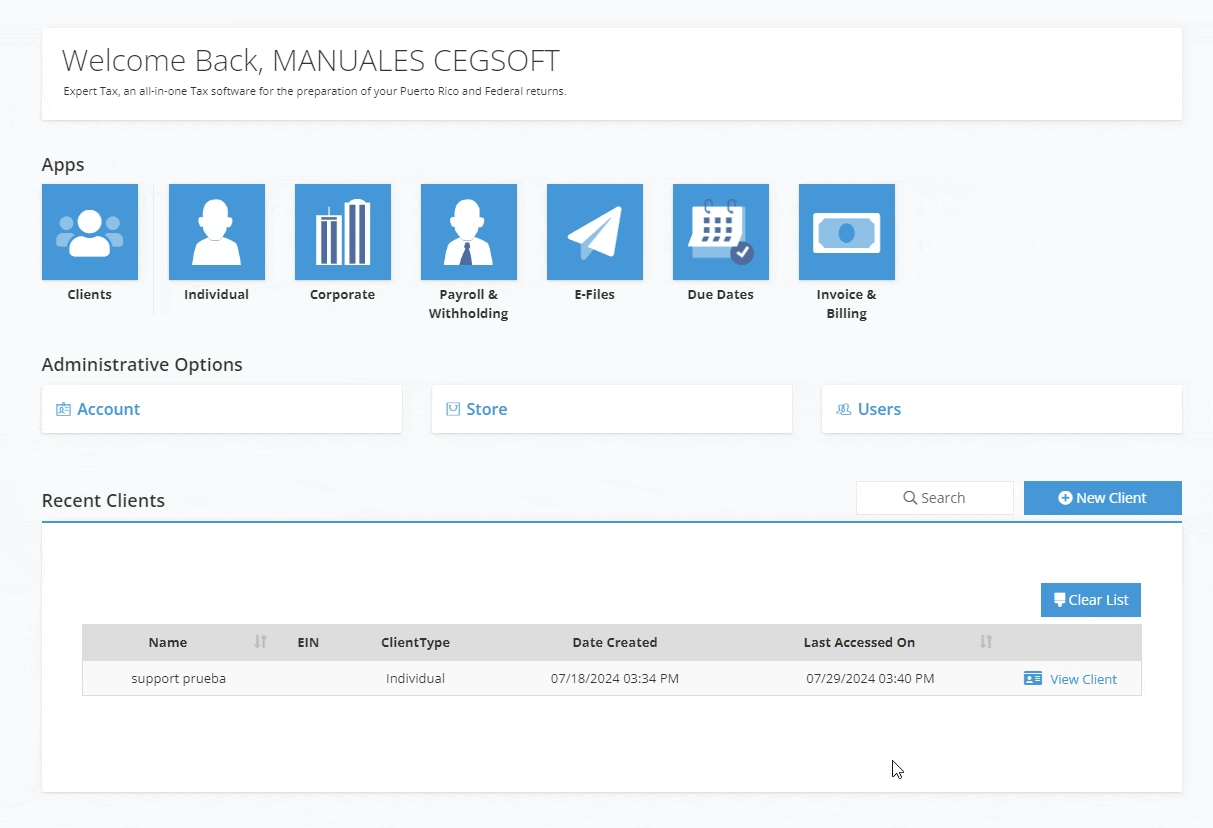
Task: Open the E-Files paper plane icon
Action: click(594, 232)
